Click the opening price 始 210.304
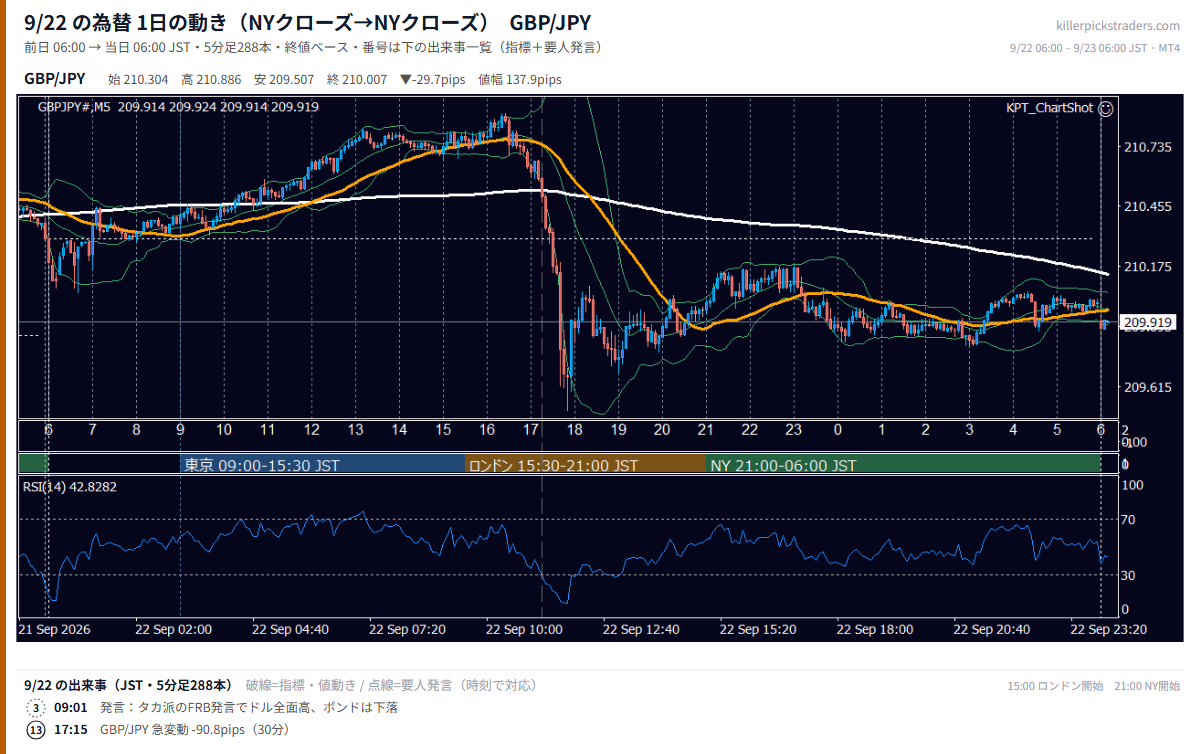Screen dimensions: 1200x754 140,80
